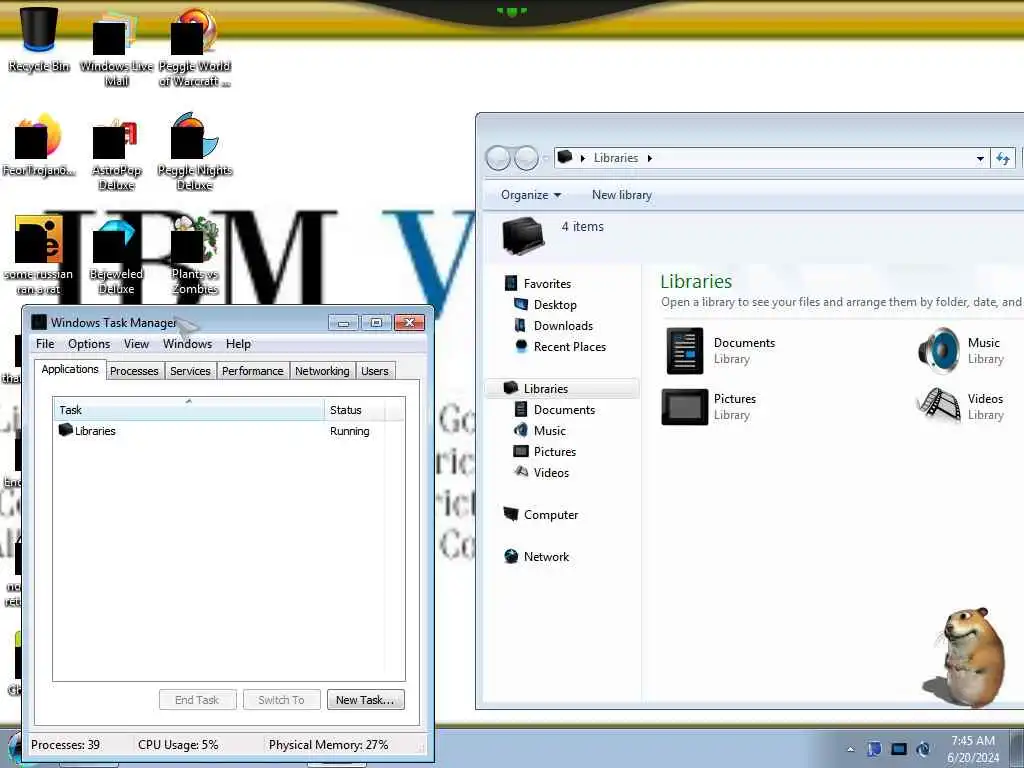This screenshot has width=1024, height=768.
Task: Show hidden system tray icons
Action: [850, 749]
